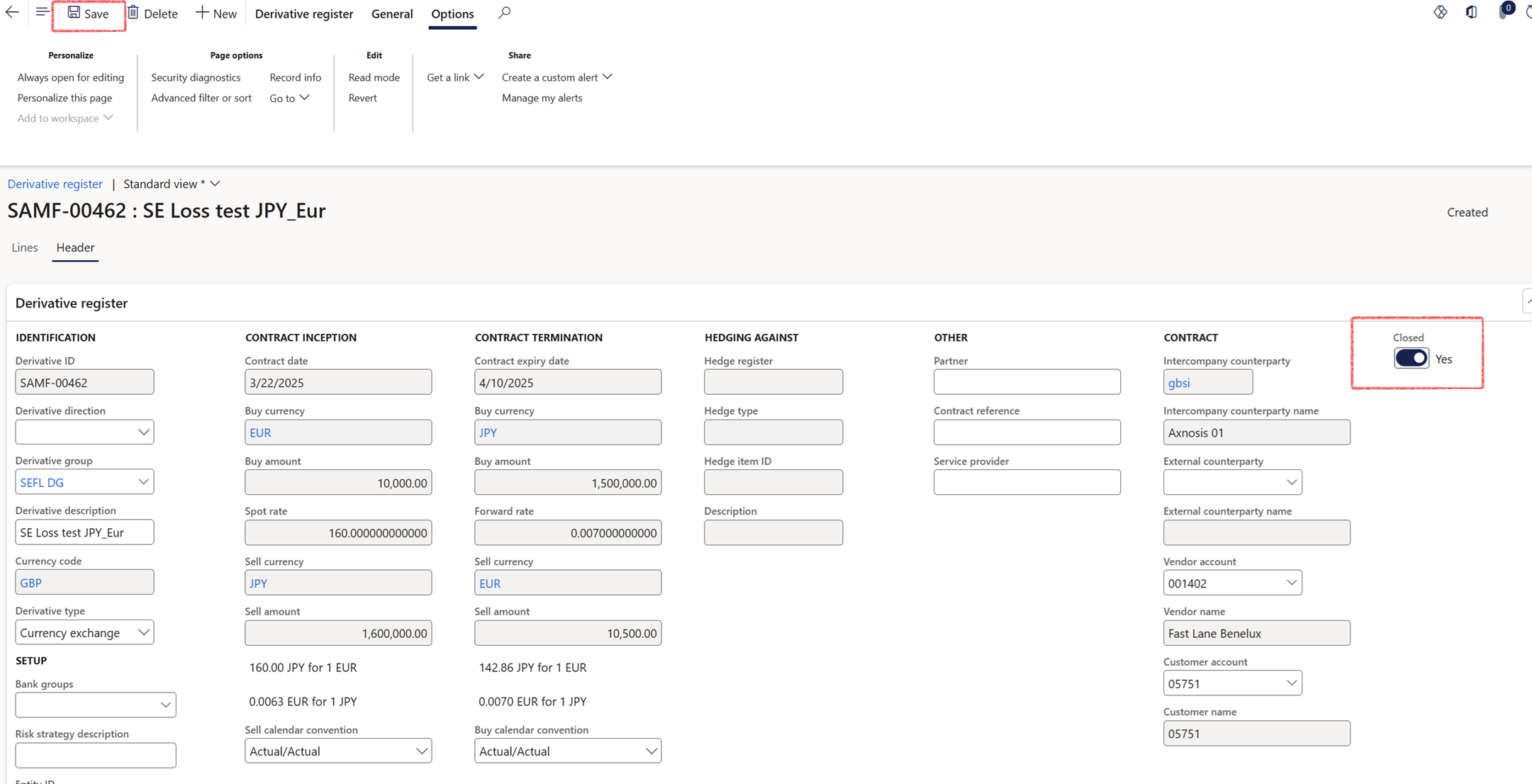Switch to the Lines tab

25,247
